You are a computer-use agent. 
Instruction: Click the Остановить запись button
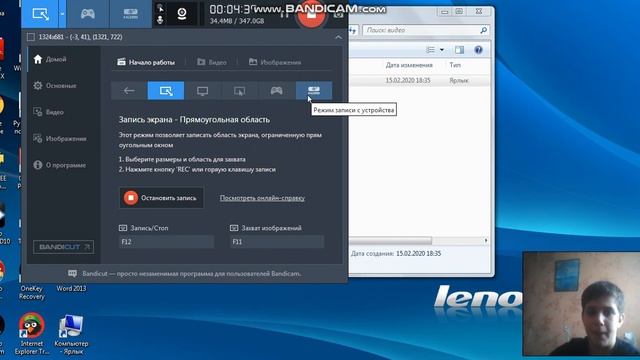click(x=162, y=198)
